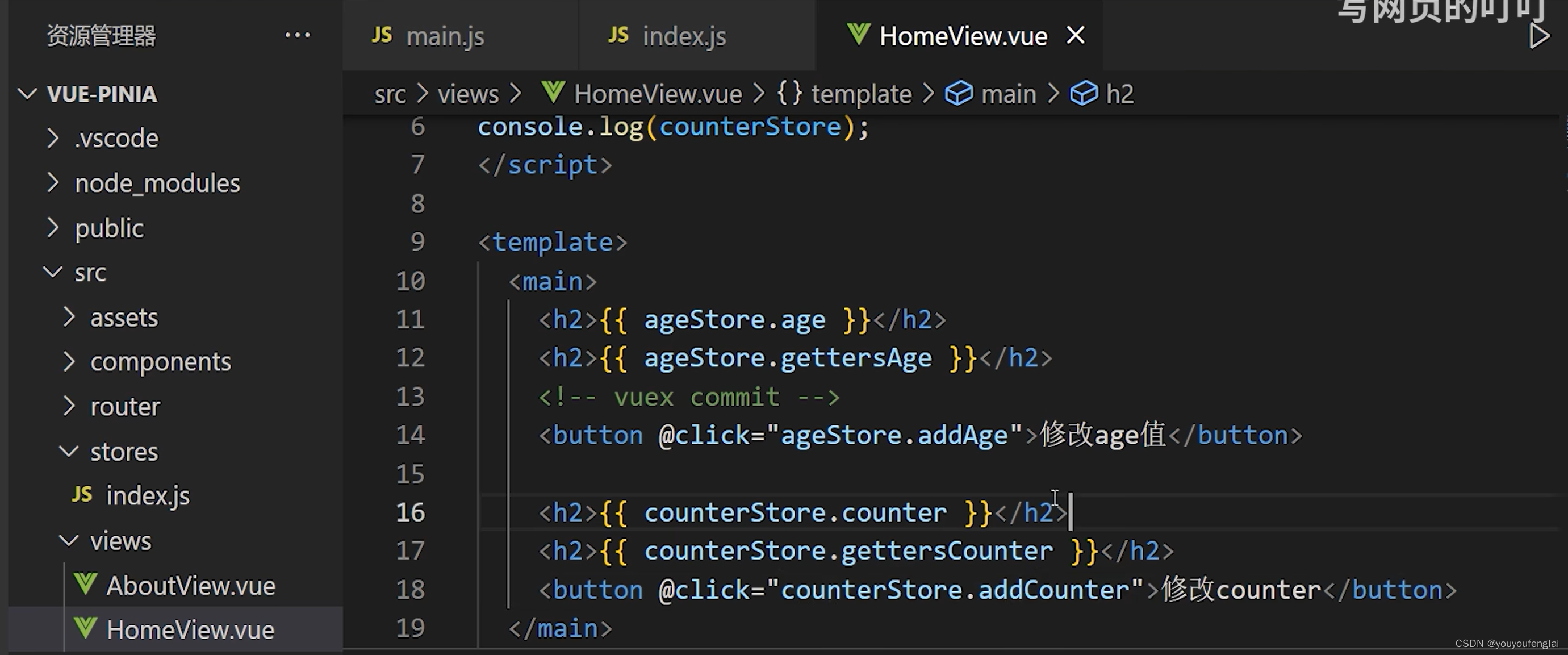This screenshot has height=655, width=1568.
Task: Click ageStore.gettersAge on line 12
Action: (788, 358)
